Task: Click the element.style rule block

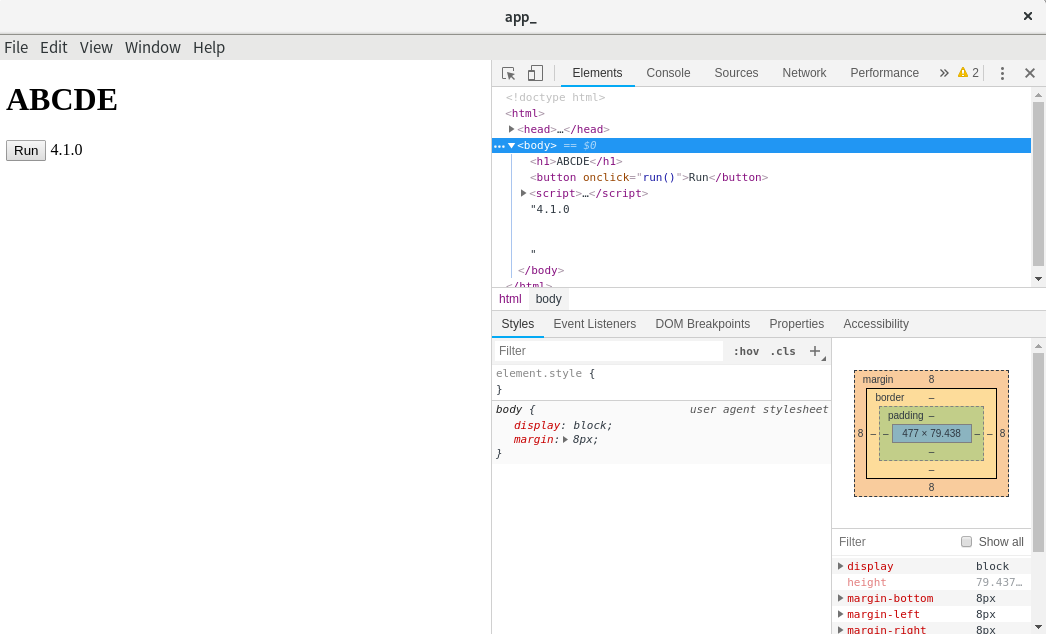Action: point(661,381)
